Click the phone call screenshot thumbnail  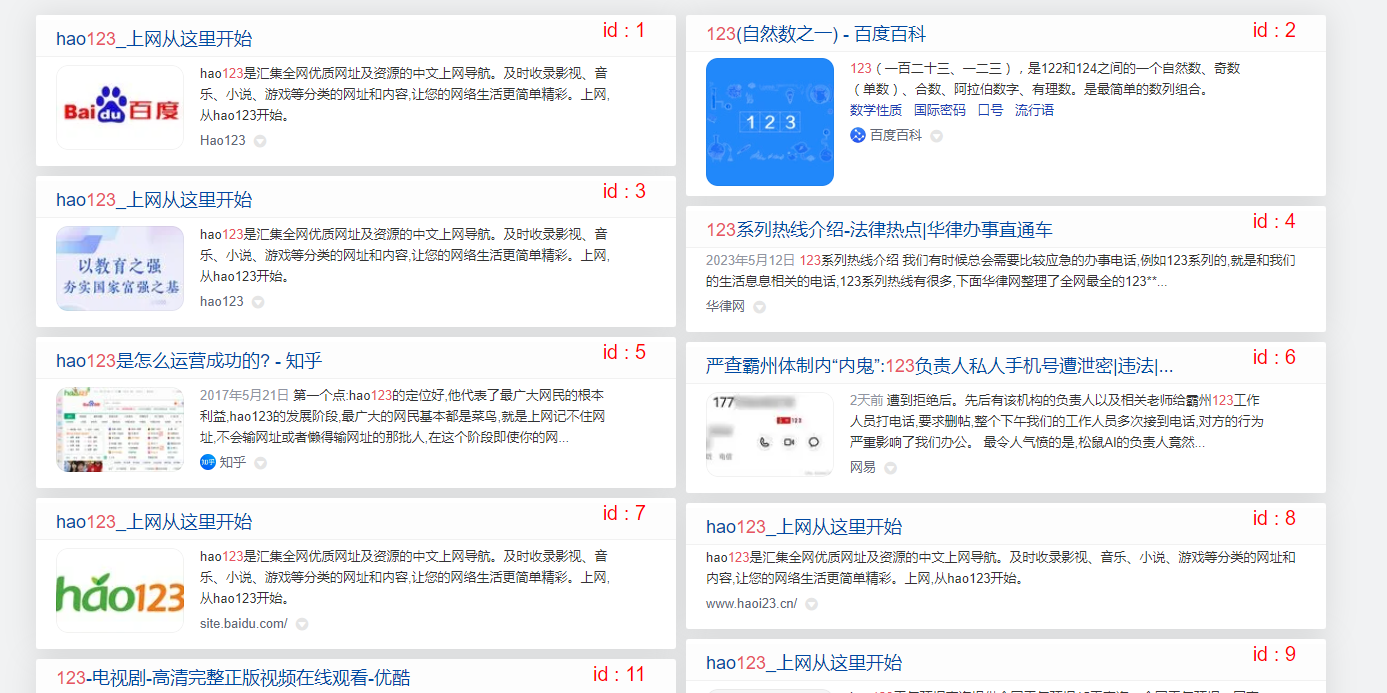click(x=770, y=435)
